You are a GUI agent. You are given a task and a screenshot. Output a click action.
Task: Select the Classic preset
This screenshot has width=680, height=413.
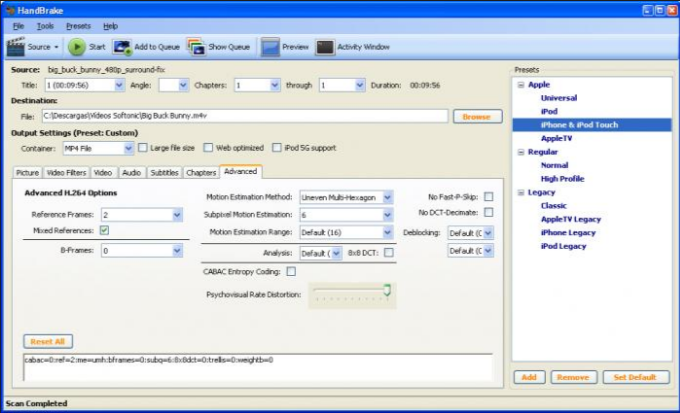coord(553,206)
